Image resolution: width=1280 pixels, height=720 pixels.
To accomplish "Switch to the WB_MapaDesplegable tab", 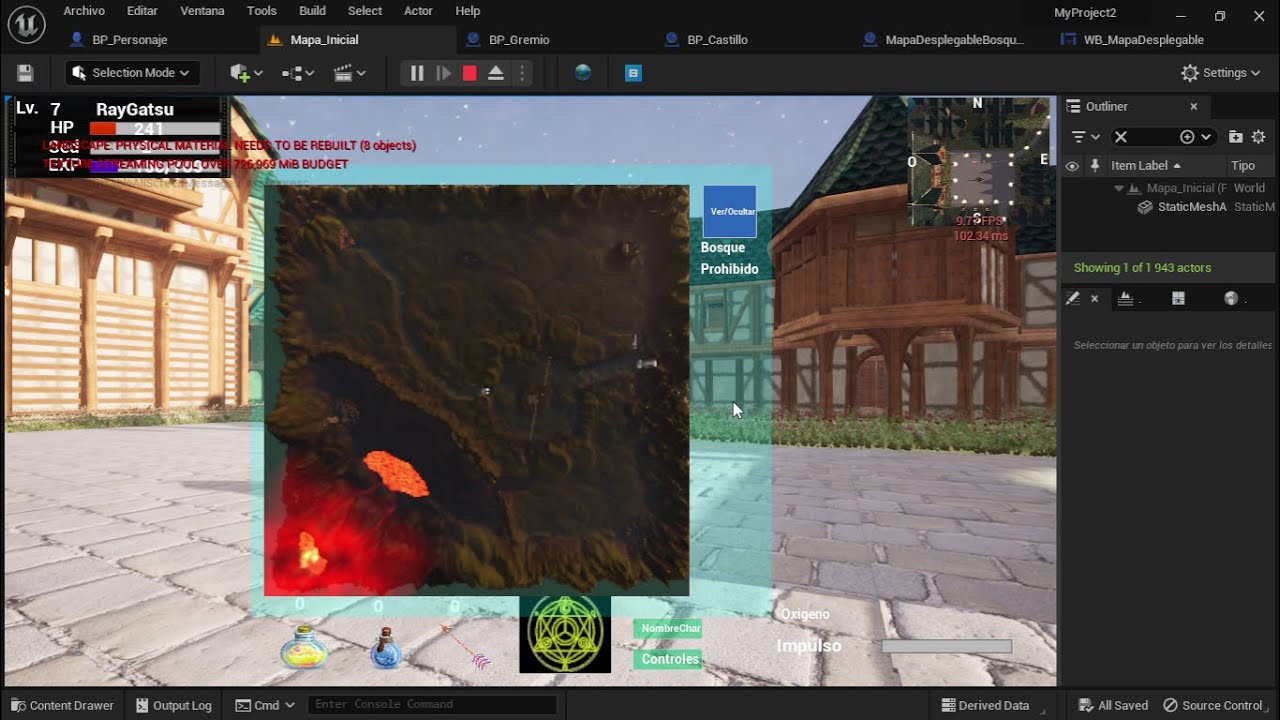I will [x=1143, y=40].
